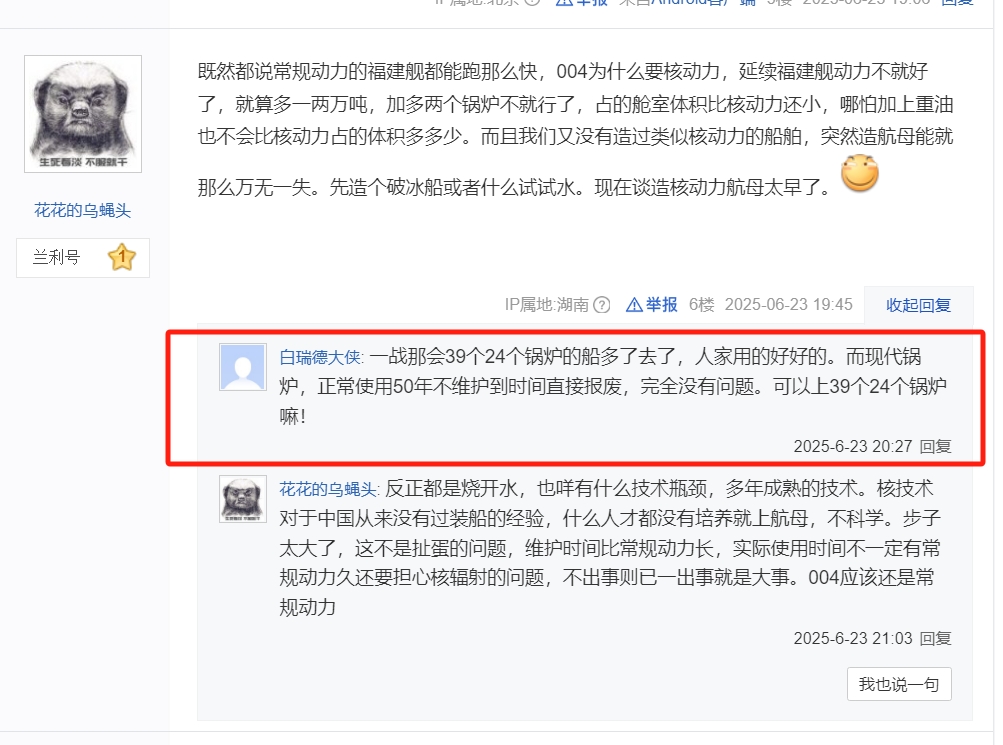The height and width of the screenshot is (745, 1003).
Task: Reply to the 21:03 comment
Action: pos(935,638)
